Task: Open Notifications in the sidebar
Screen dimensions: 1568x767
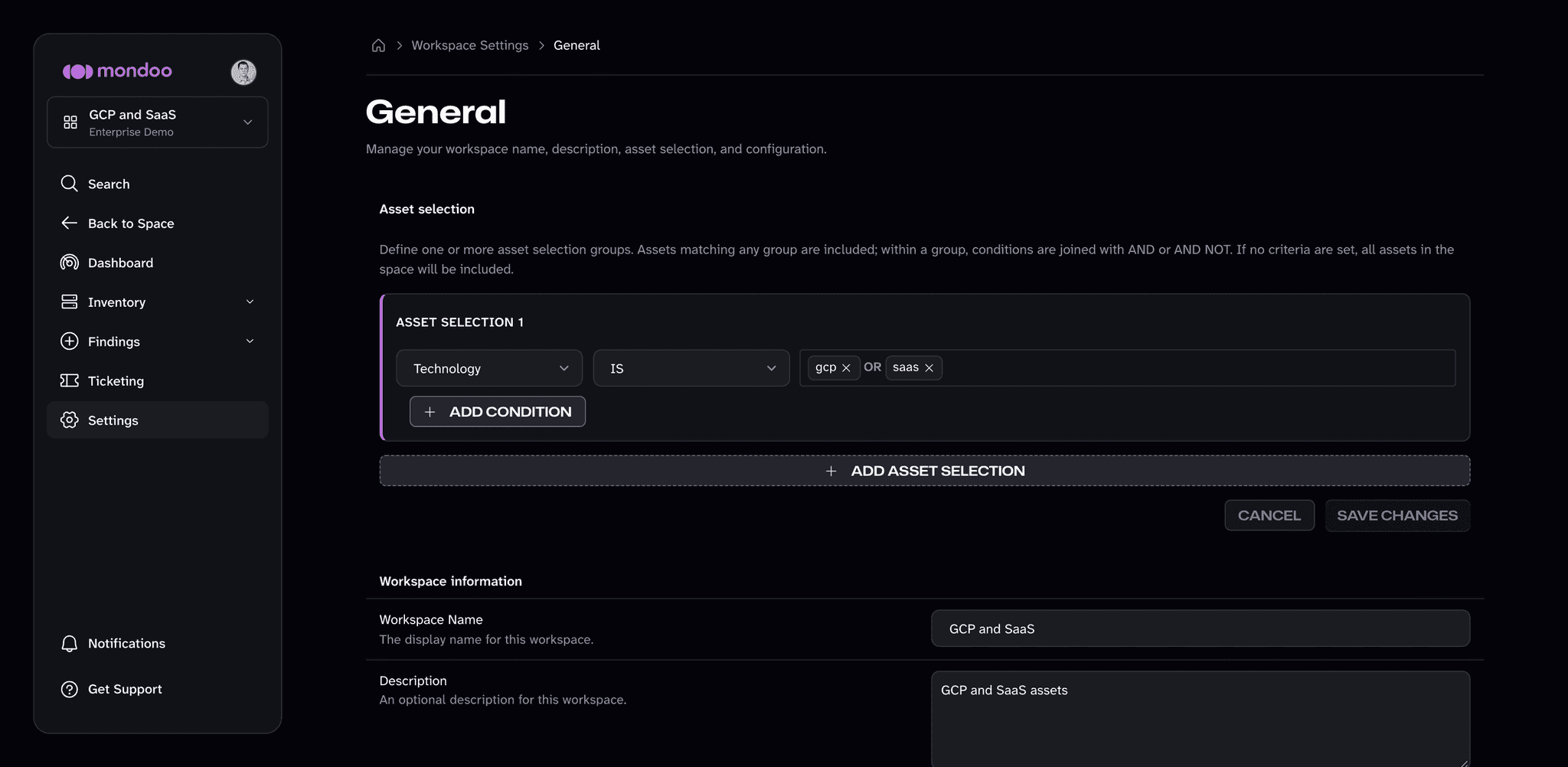Action: click(x=158, y=643)
